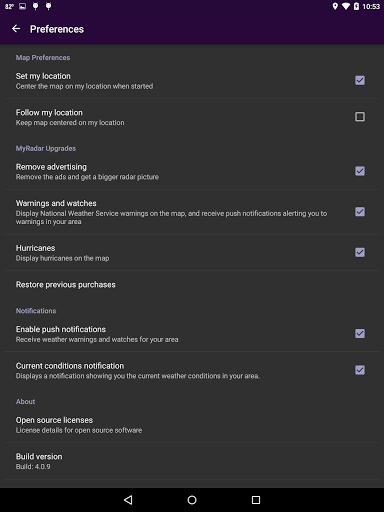The image size is (384, 512).
Task: Tap the image notification icon in status bar
Action: click(x=22, y=6)
